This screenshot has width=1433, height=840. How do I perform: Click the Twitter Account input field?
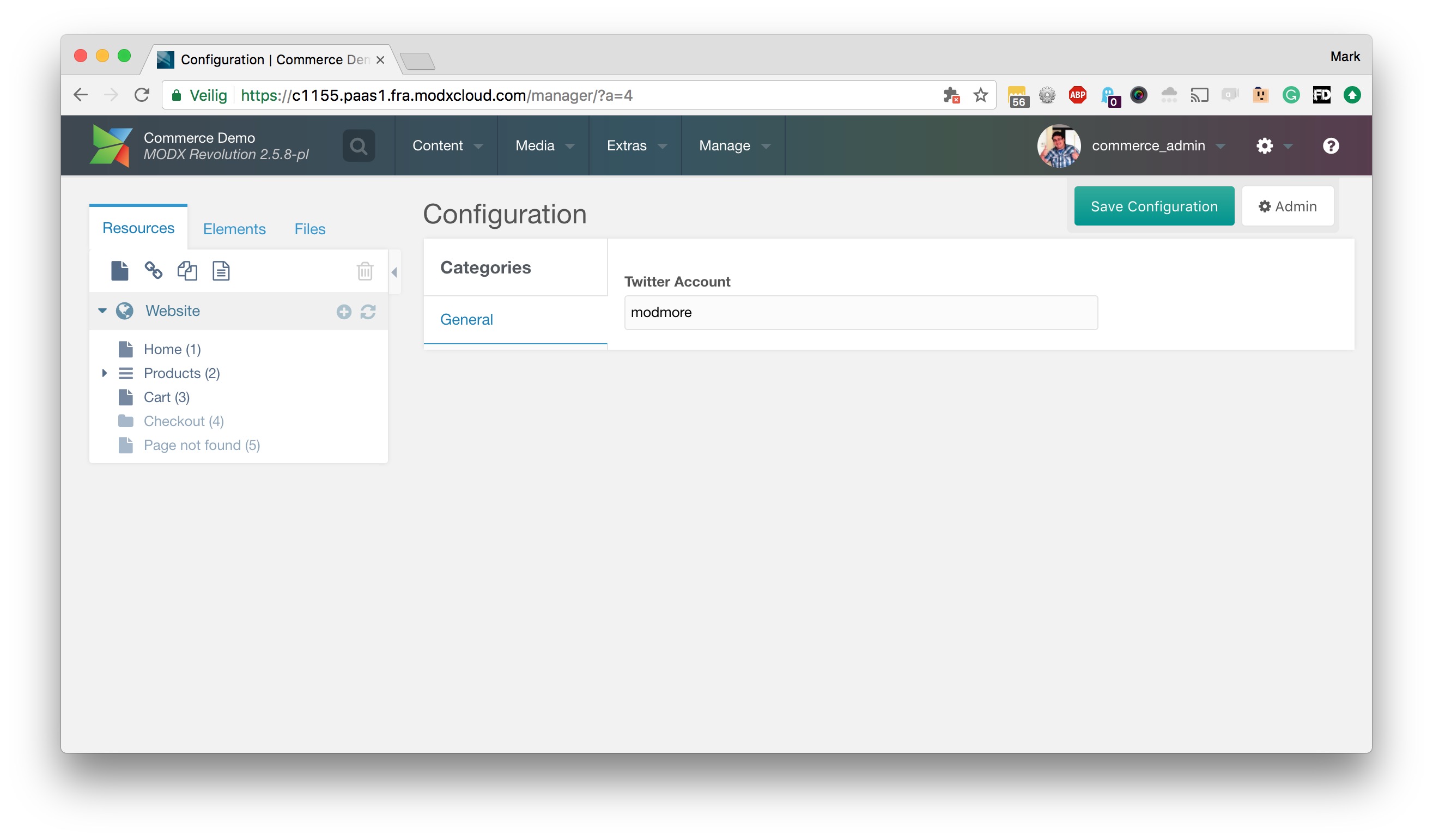860,313
